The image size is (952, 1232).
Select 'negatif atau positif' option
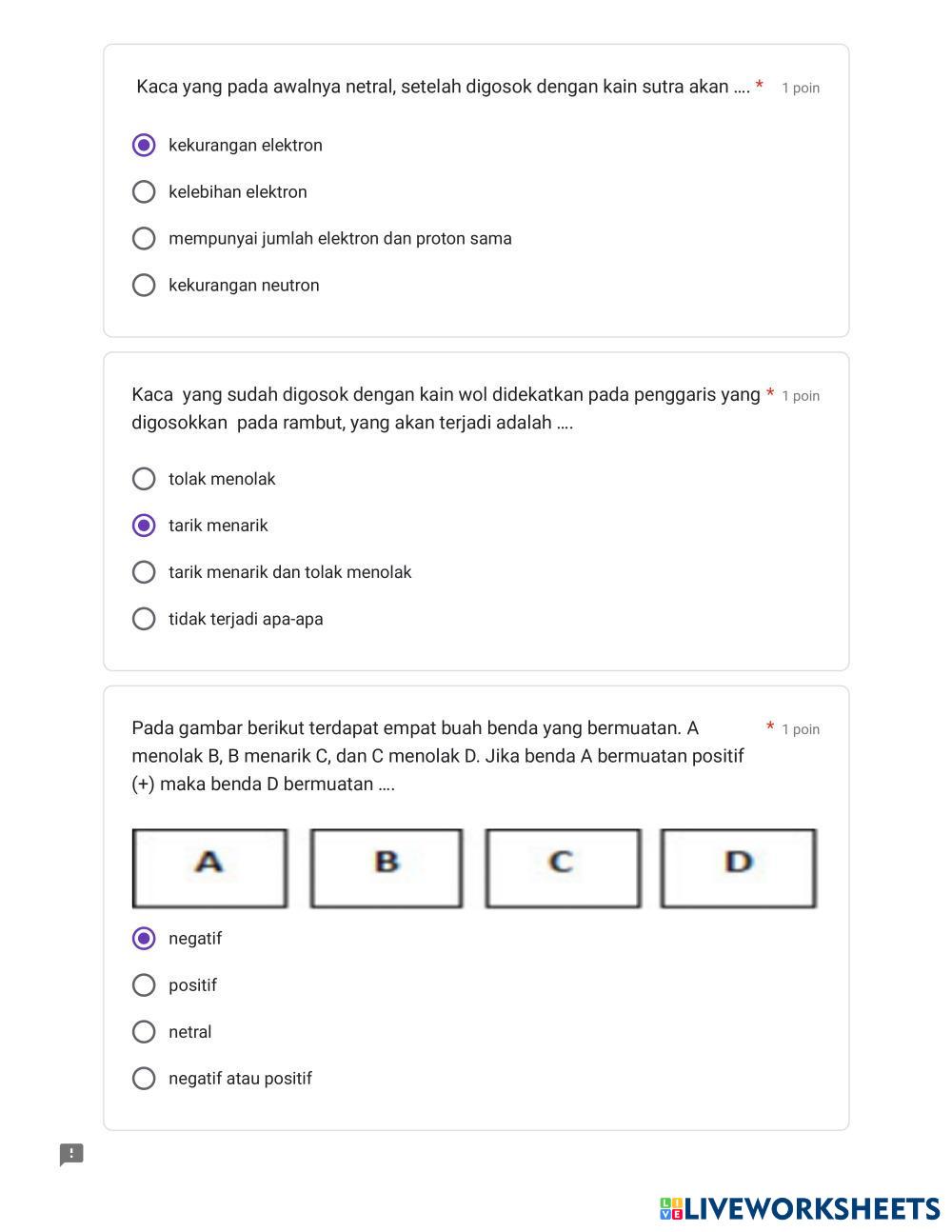144,1078
